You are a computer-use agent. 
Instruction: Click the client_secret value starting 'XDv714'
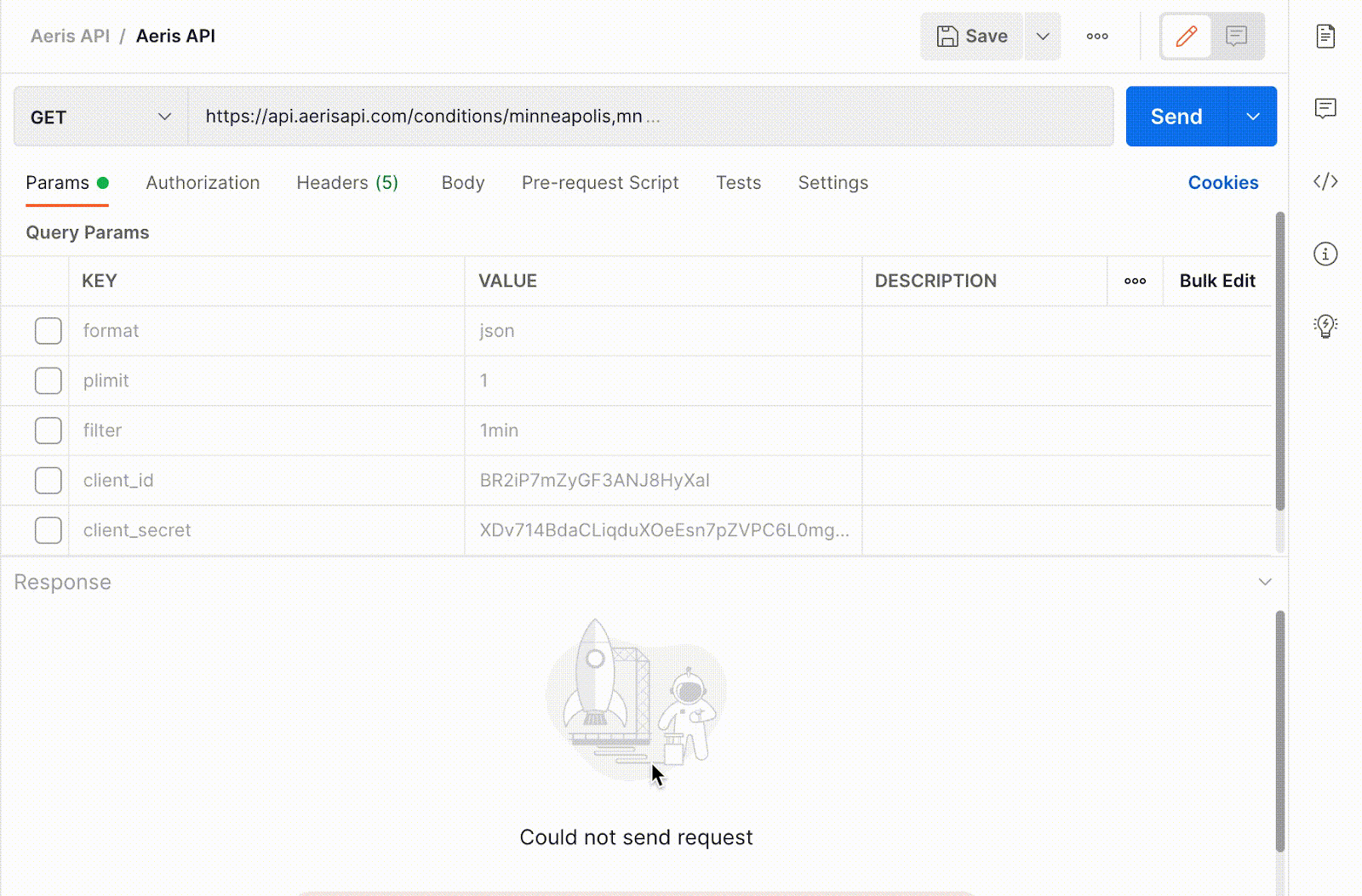[663, 530]
